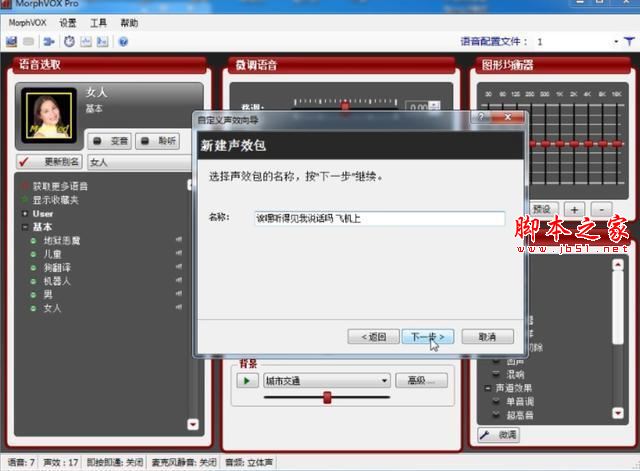This screenshot has width=640, height=471.
Task: Click the speaker icon on the 女人 row
Action: (x=179, y=307)
